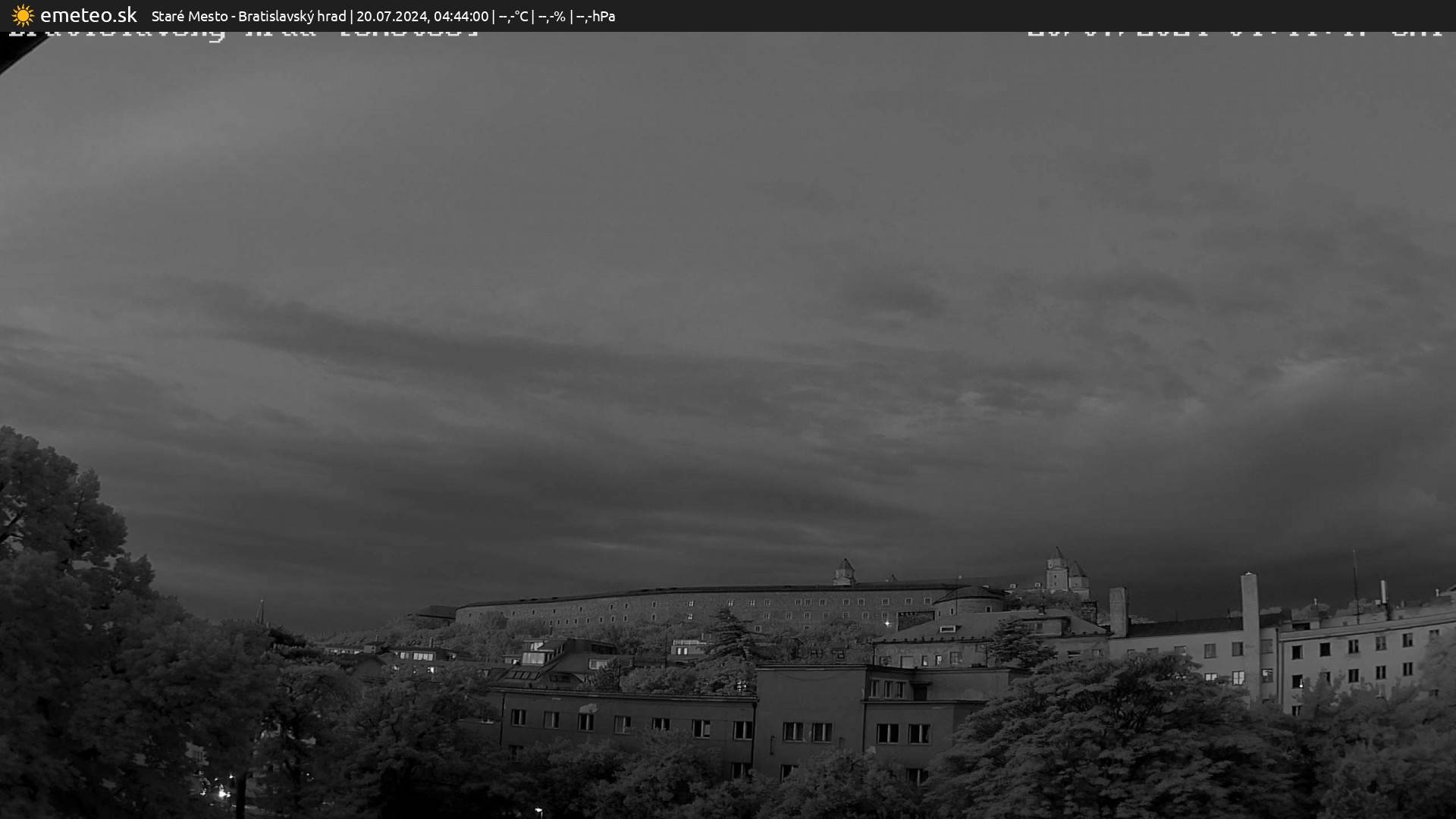
Task: Click the street lights at bottom left
Action: point(223,792)
